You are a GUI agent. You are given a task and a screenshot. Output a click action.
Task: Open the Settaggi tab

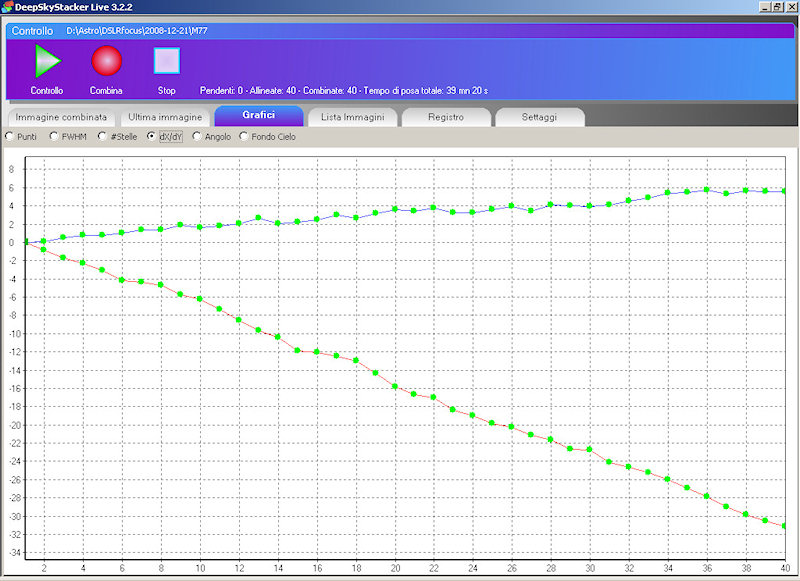coord(539,117)
